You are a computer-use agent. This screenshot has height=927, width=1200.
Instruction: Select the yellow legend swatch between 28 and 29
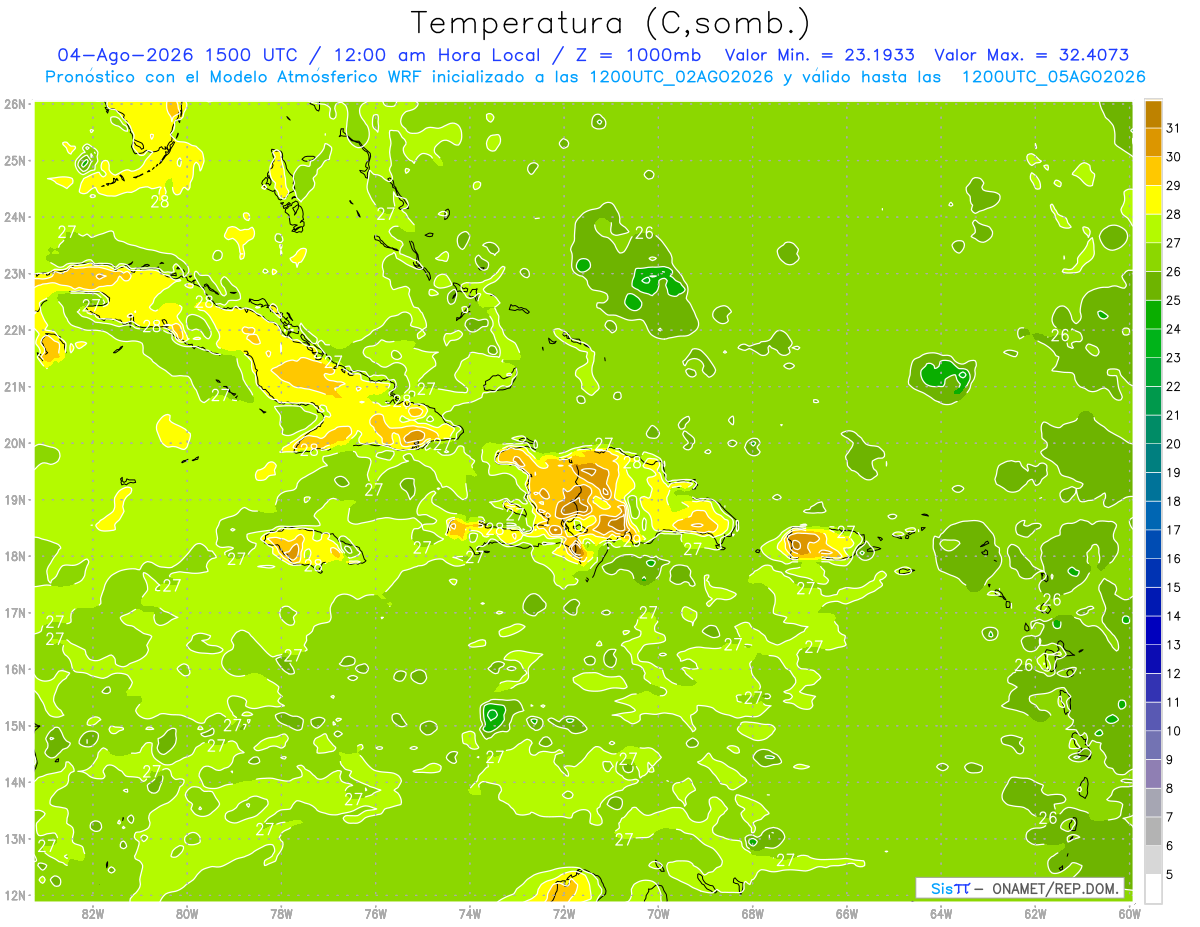pos(1153,200)
